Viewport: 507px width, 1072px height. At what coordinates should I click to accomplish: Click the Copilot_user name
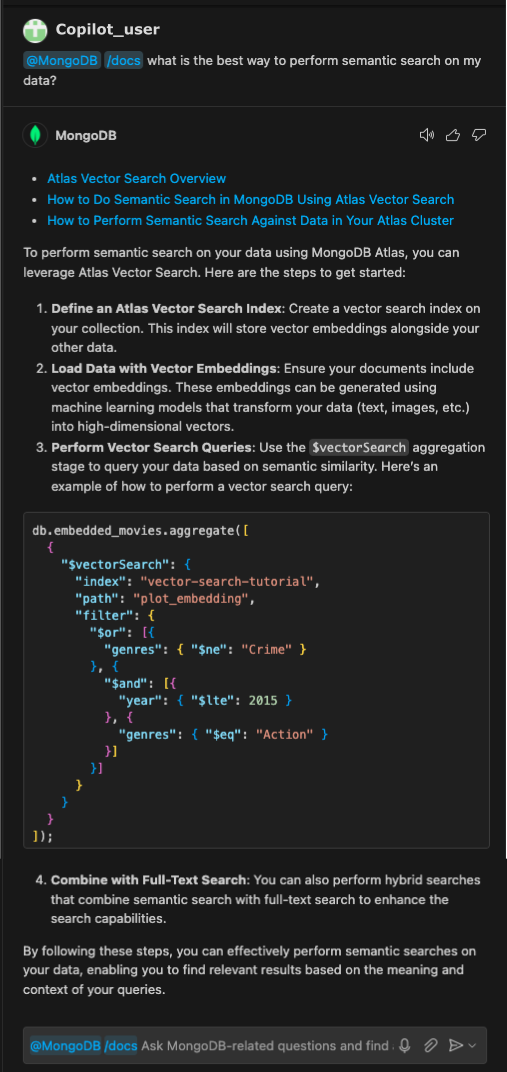coord(107,29)
